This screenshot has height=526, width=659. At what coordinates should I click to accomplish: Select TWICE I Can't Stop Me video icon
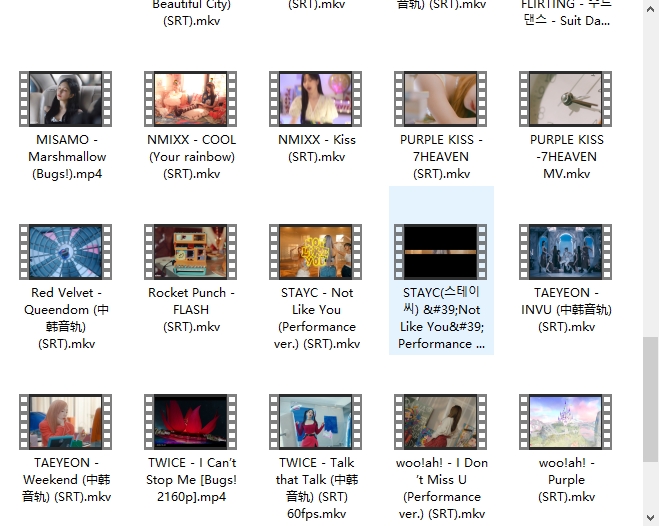coord(190,422)
